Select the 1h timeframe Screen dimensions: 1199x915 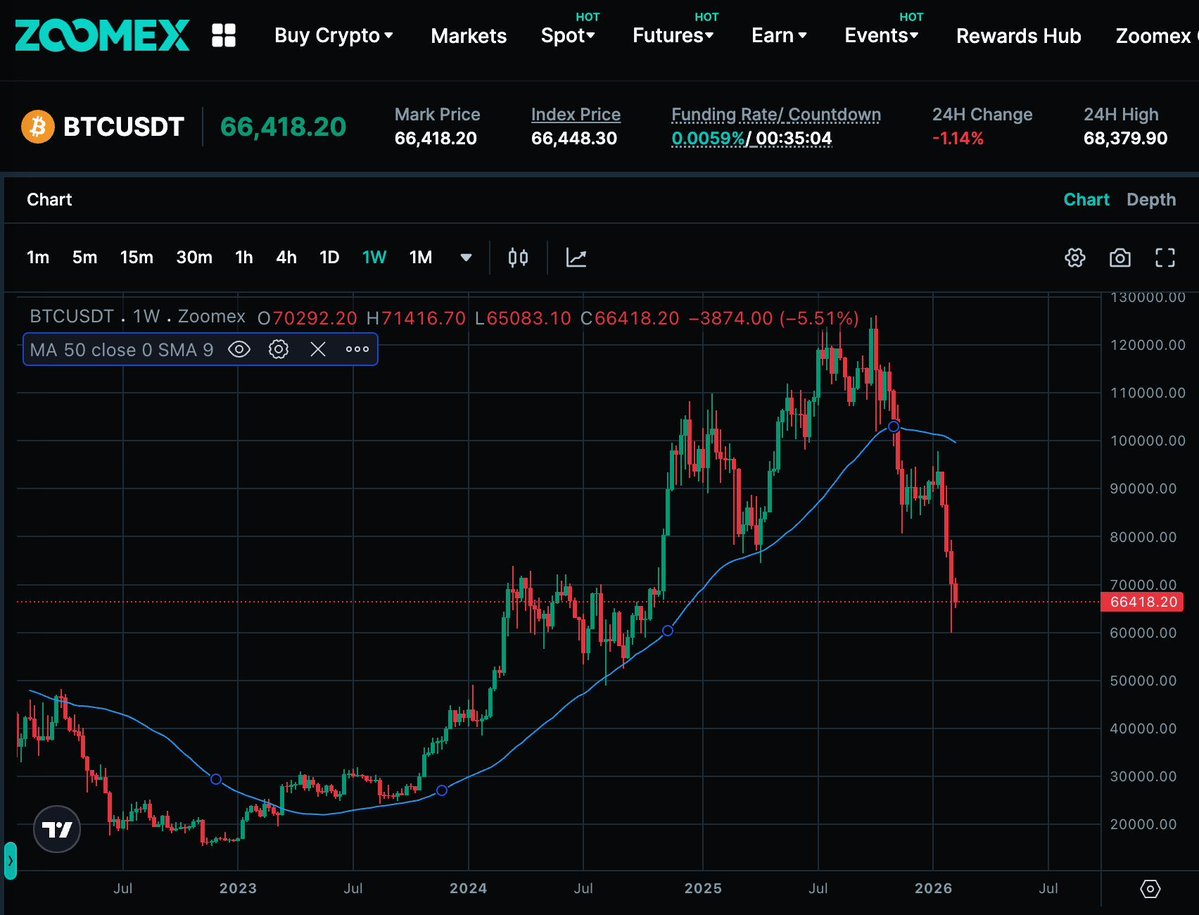coord(244,258)
